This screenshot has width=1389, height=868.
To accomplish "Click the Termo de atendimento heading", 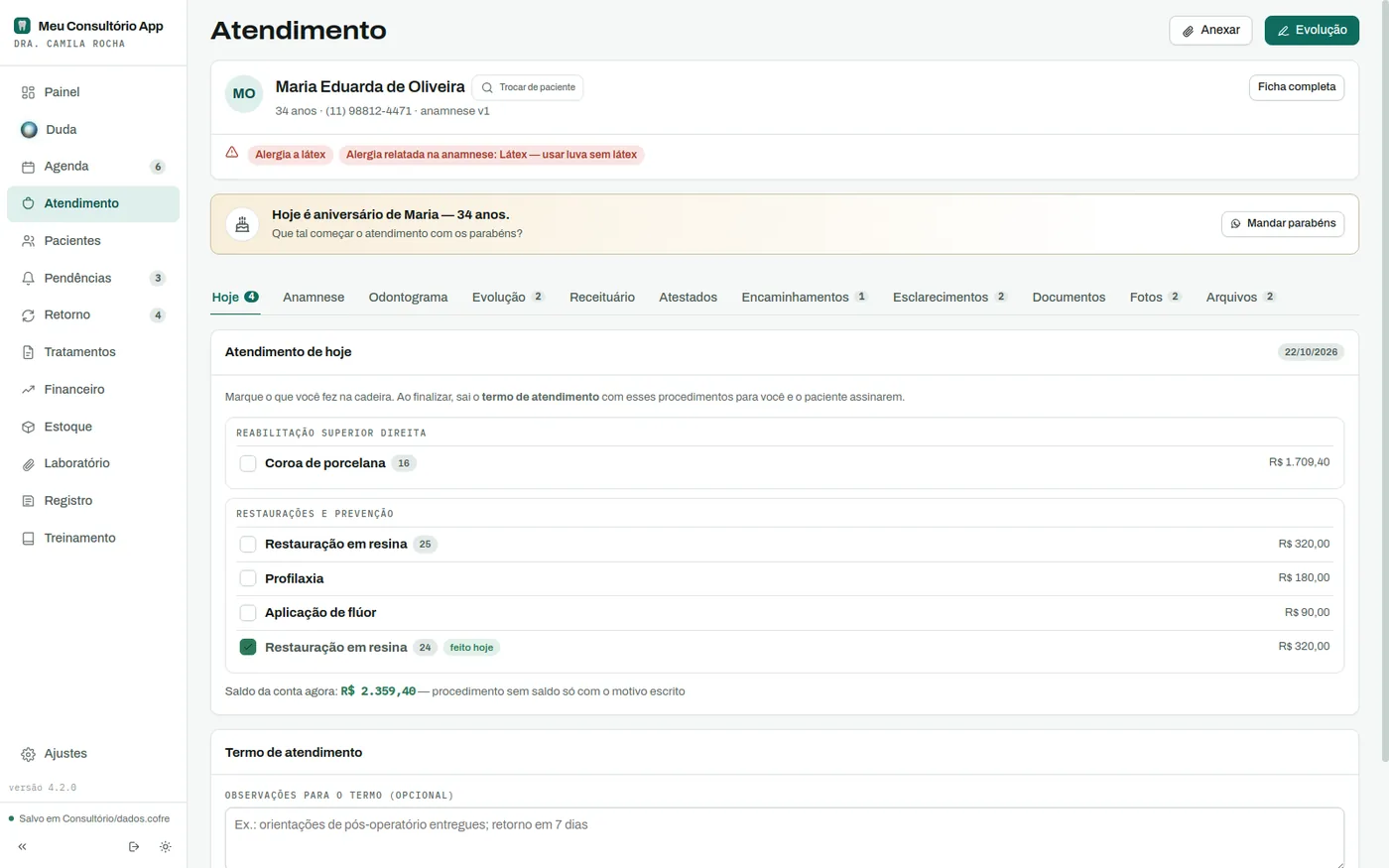I will click(294, 752).
